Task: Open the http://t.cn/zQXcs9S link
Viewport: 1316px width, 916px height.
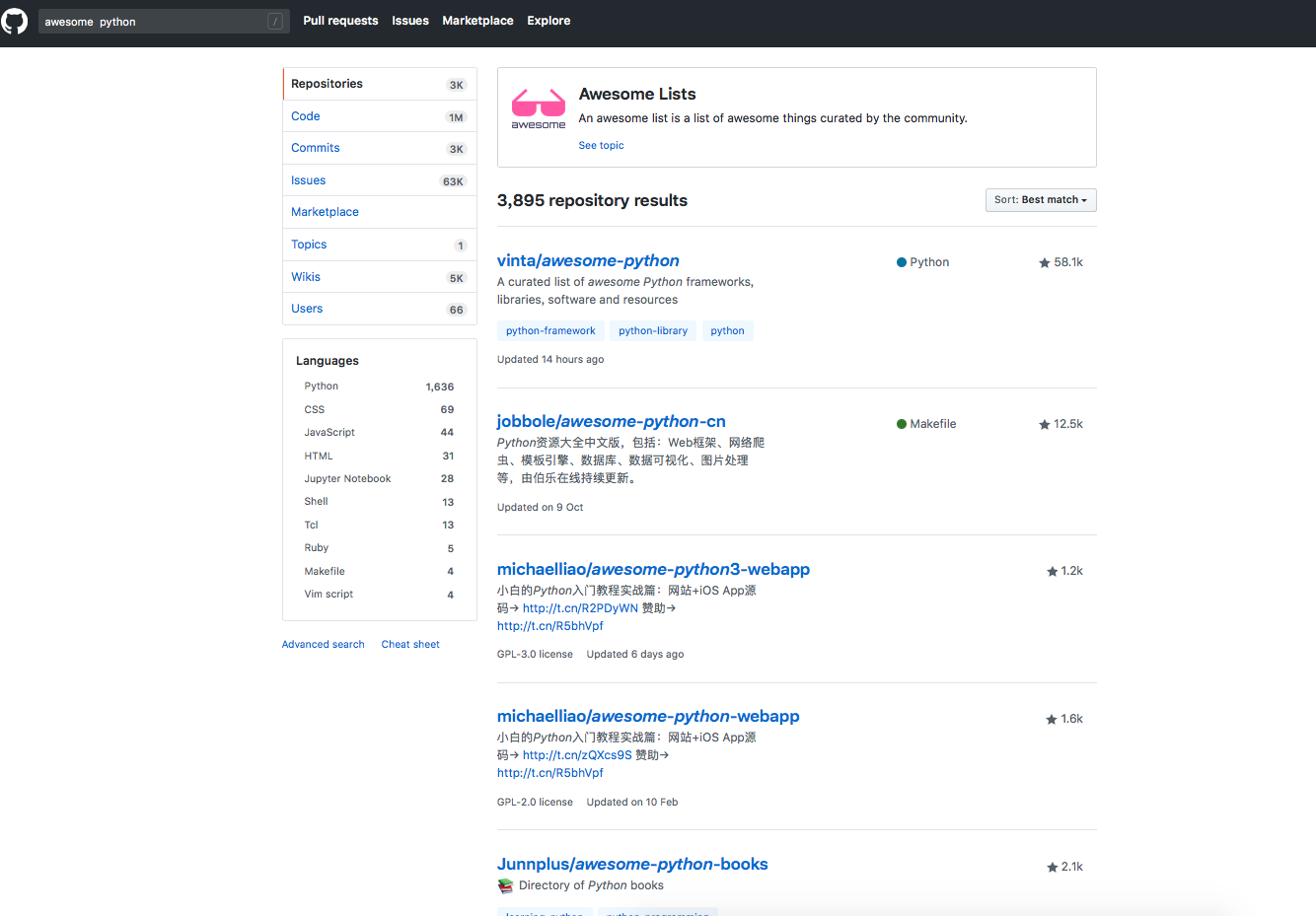Action: point(577,755)
